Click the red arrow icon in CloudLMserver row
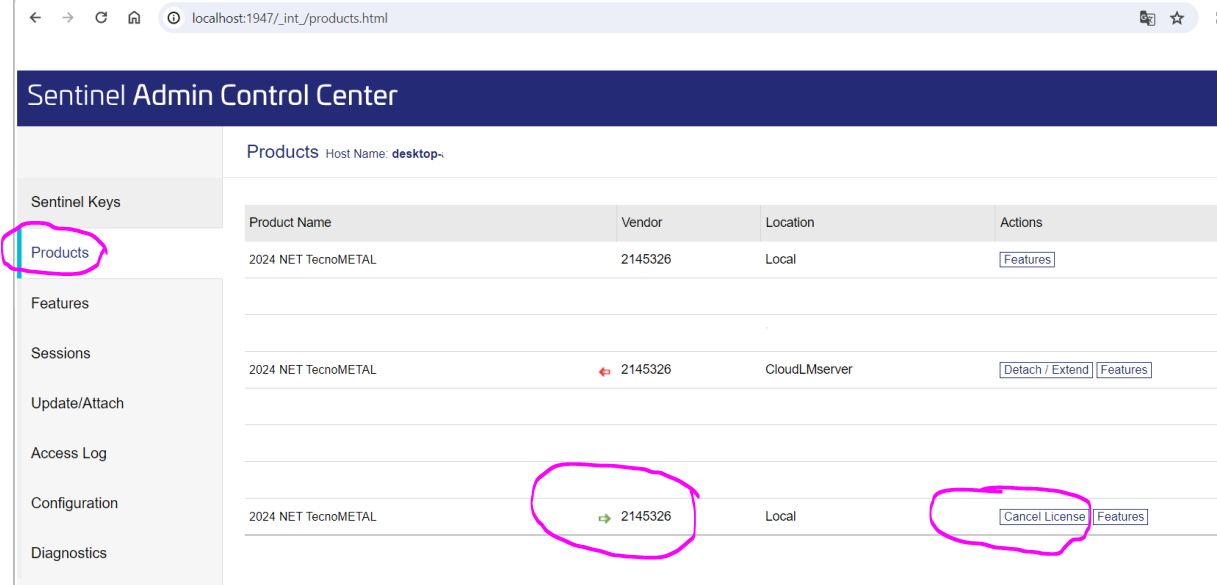This screenshot has height=585, width=1217. 604,371
